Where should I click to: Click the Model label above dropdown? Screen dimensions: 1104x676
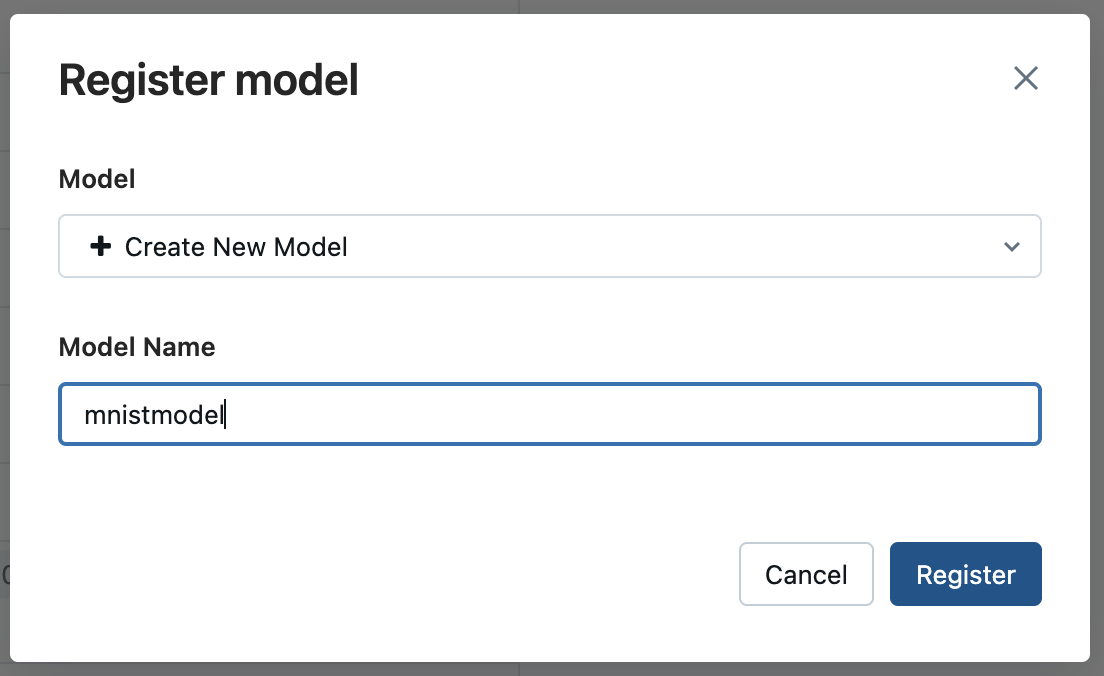(x=97, y=179)
